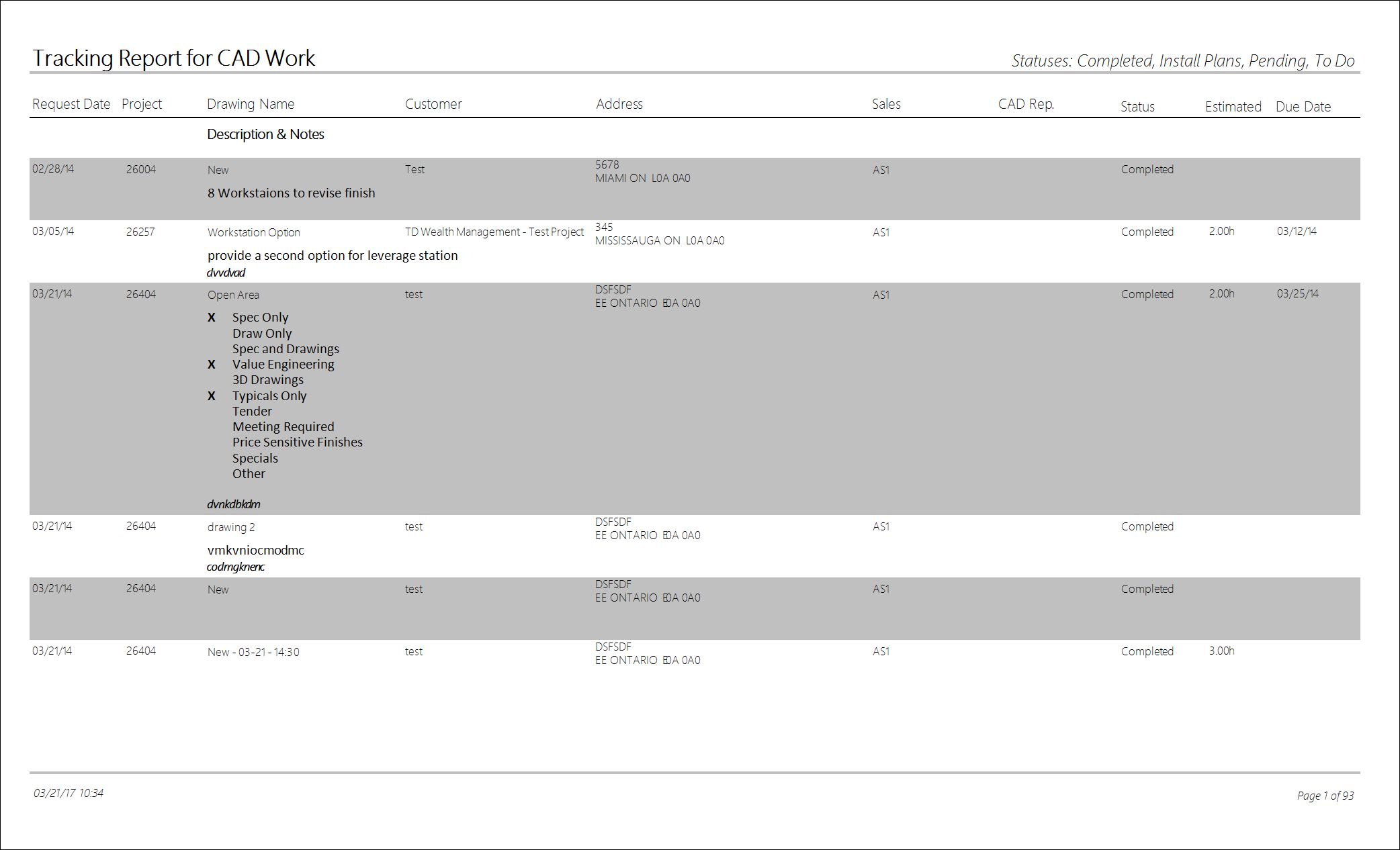Click the X mark beside Typicals Only

(x=212, y=396)
